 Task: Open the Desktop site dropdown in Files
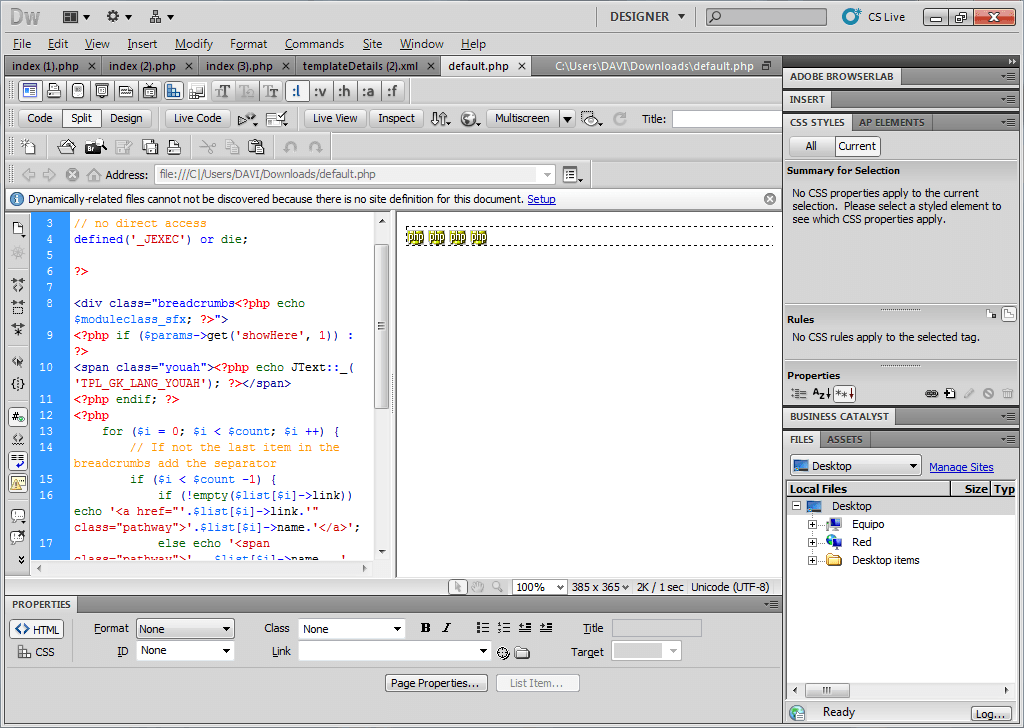point(856,466)
